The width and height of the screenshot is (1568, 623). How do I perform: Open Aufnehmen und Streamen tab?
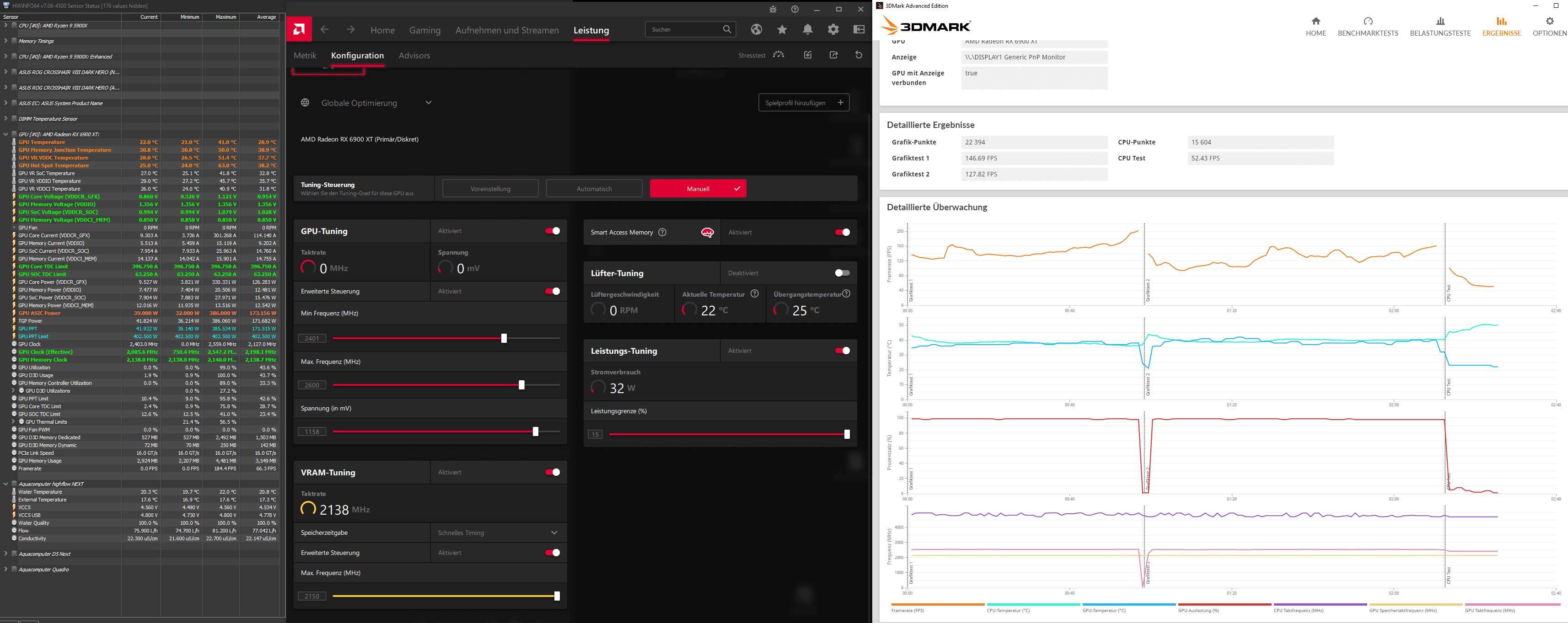(x=507, y=30)
